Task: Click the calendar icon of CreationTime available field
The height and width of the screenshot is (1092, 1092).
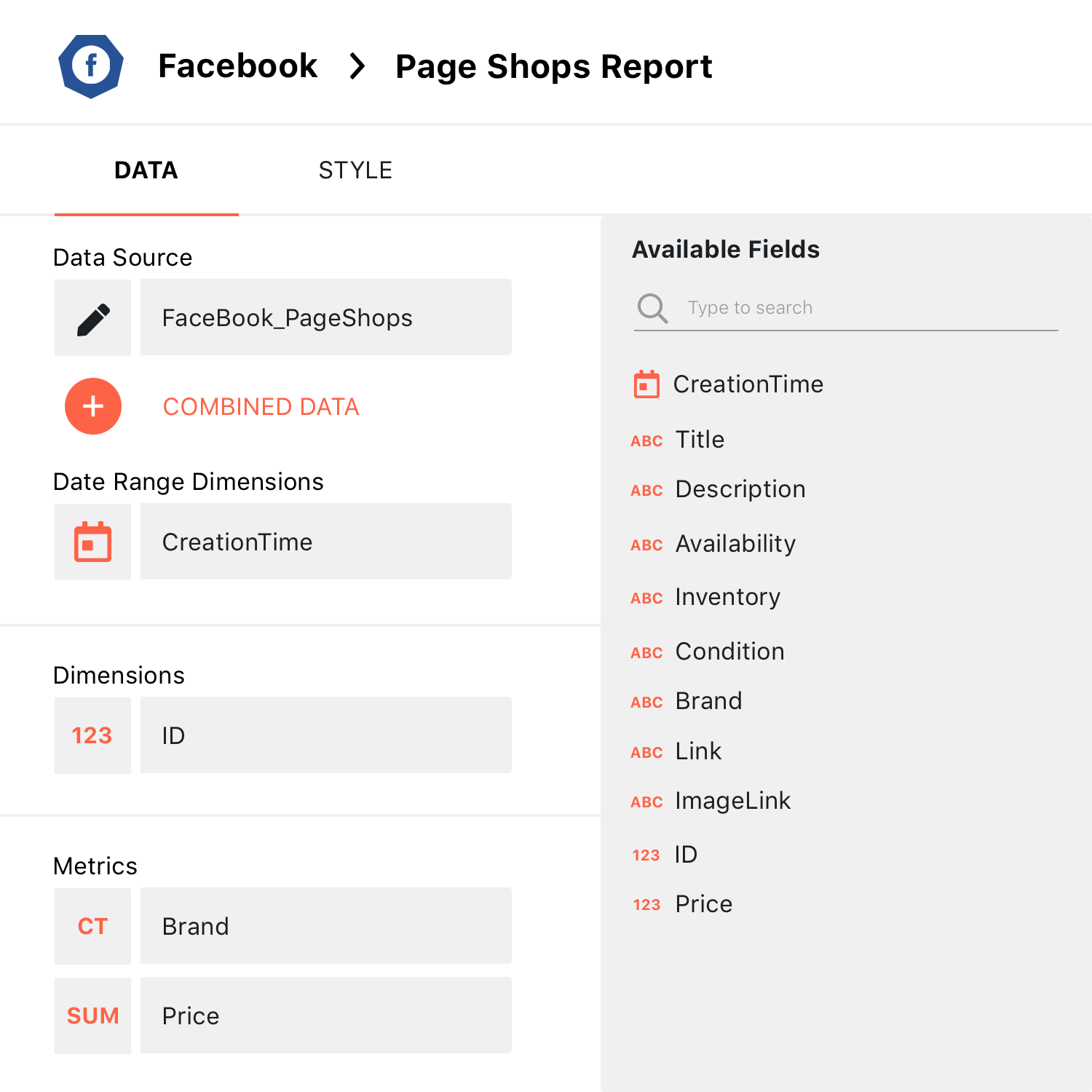Action: pyautogui.click(x=646, y=384)
